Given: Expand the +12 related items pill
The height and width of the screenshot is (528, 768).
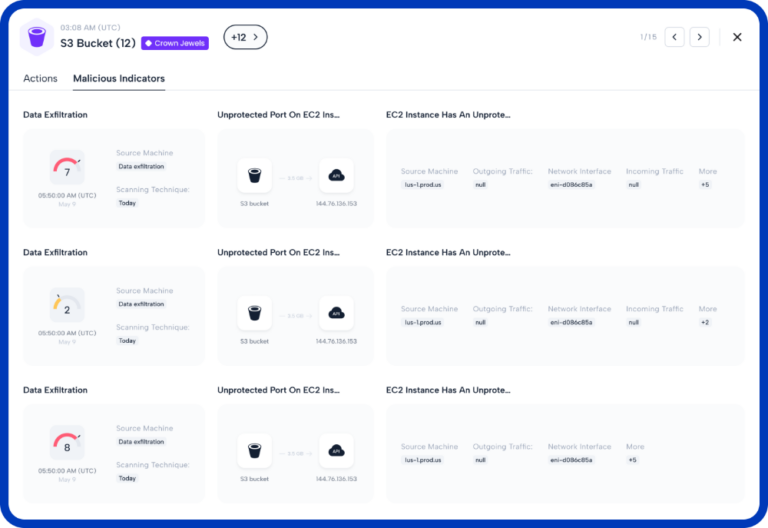Looking at the screenshot, I should coord(245,37).
